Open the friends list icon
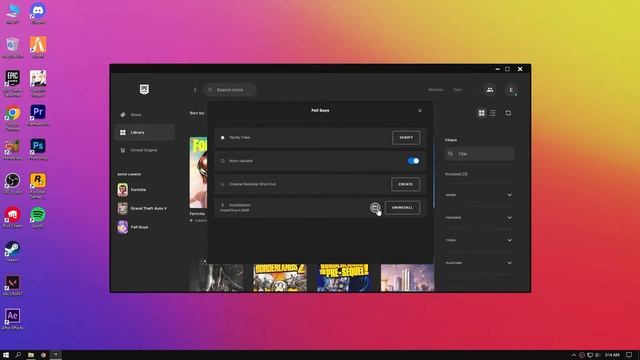The width and height of the screenshot is (640, 360). [490, 90]
